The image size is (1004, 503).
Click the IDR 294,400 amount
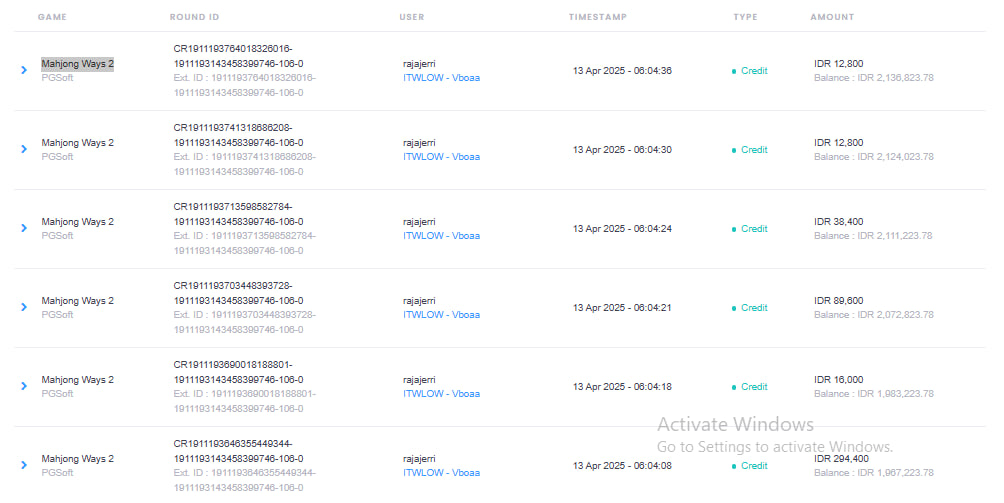point(841,459)
